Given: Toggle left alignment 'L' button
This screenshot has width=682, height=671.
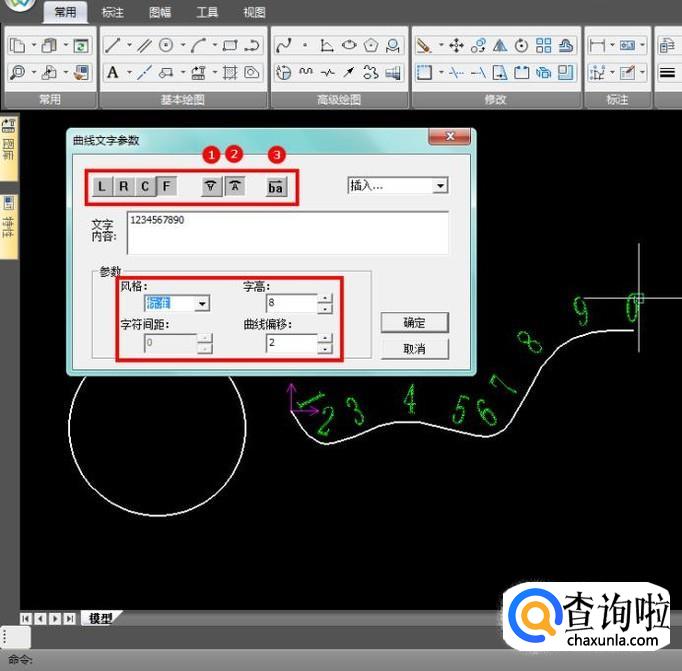Looking at the screenshot, I should [102, 187].
